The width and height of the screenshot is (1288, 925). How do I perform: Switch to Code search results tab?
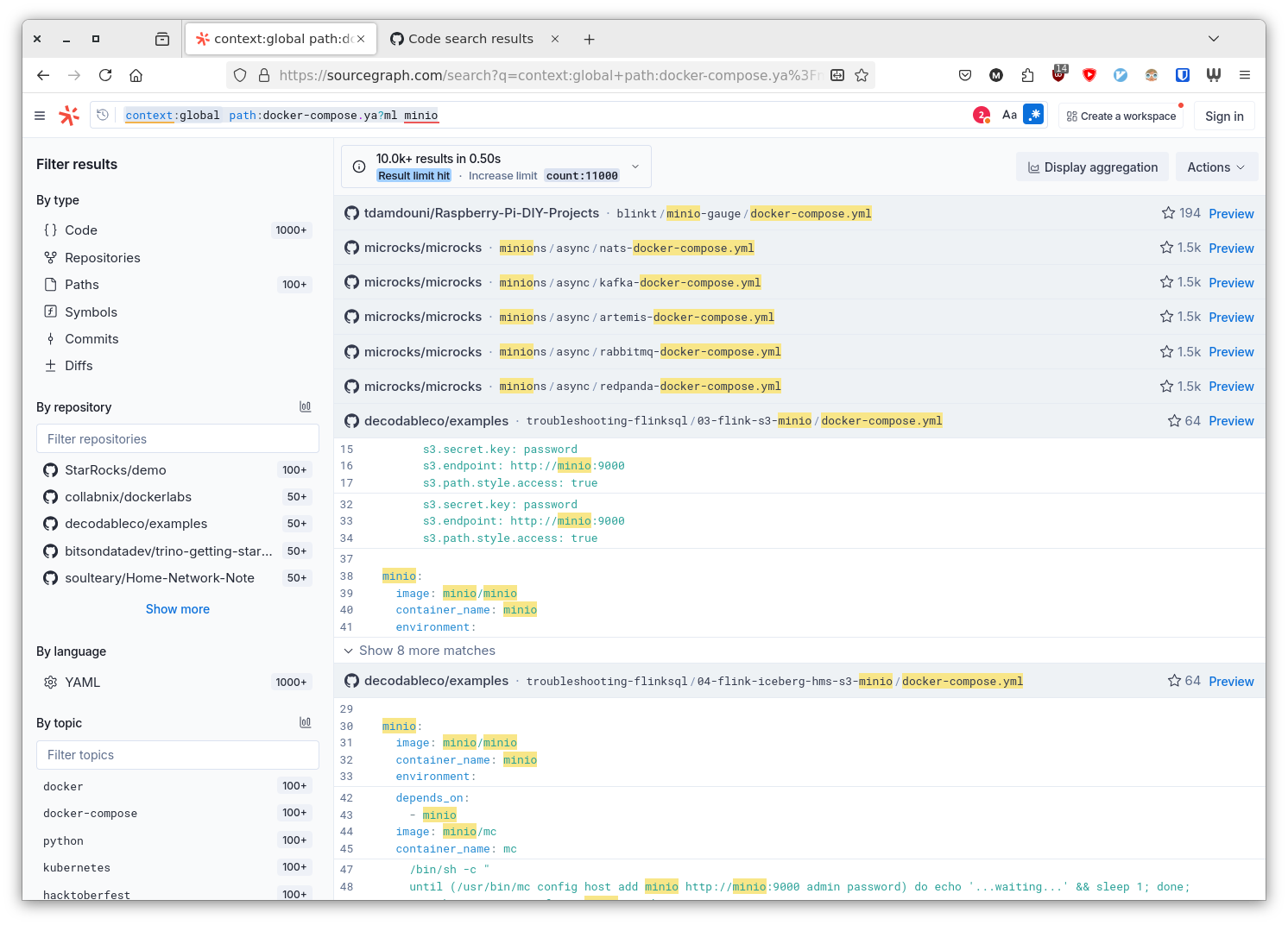(x=470, y=39)
